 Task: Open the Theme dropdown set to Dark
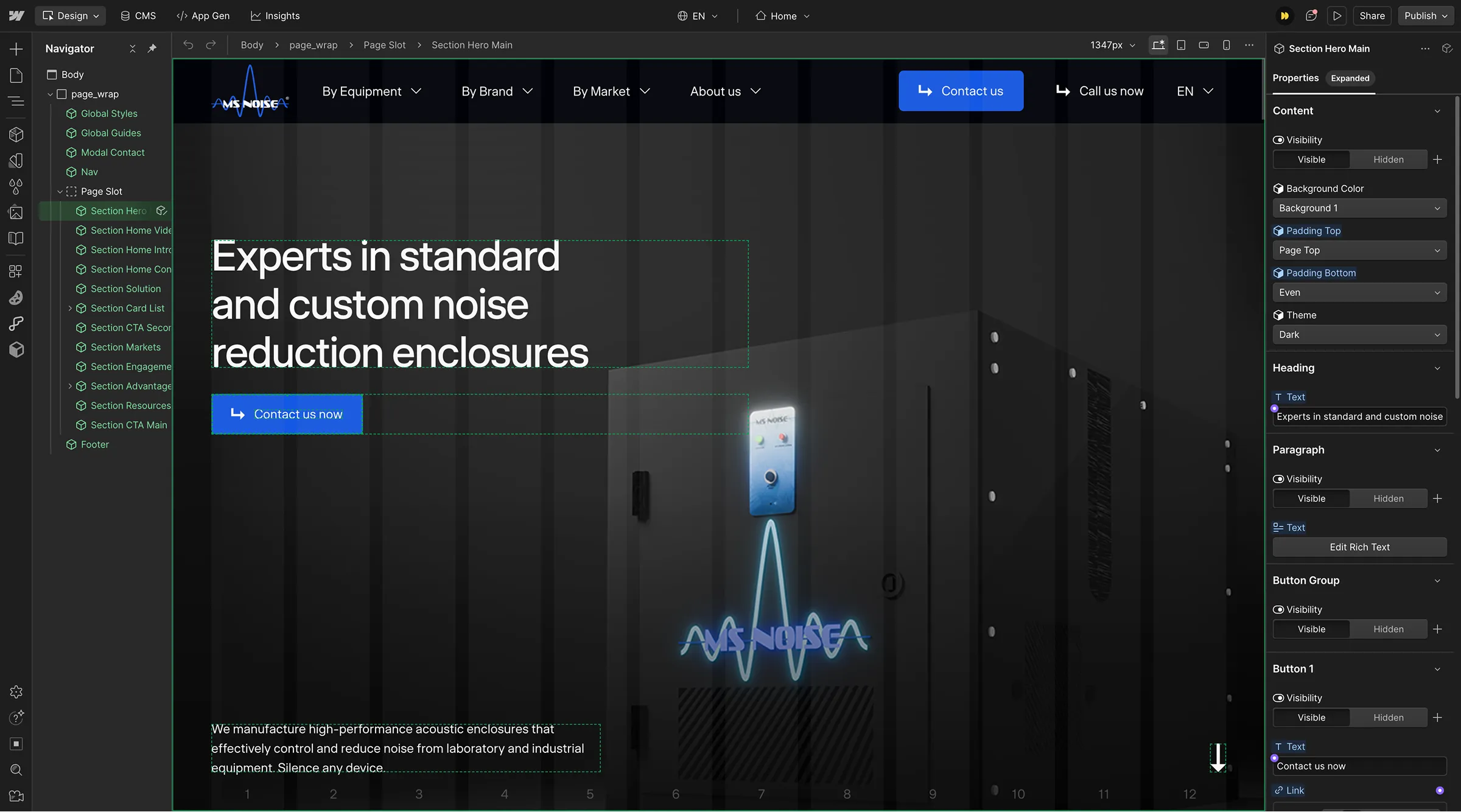tap(1359, 334)
